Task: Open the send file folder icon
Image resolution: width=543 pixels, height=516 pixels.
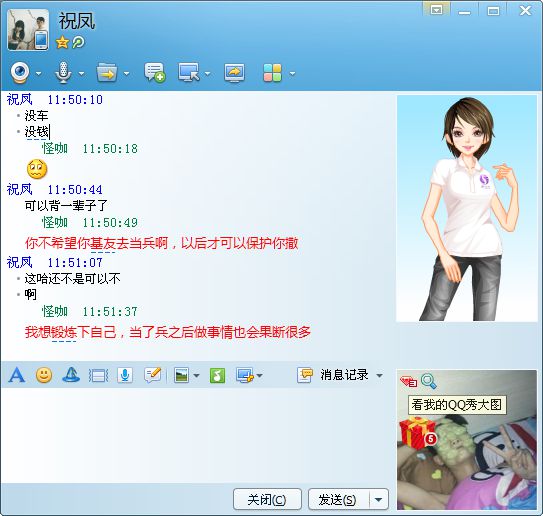Action: [x=107, y=73]
